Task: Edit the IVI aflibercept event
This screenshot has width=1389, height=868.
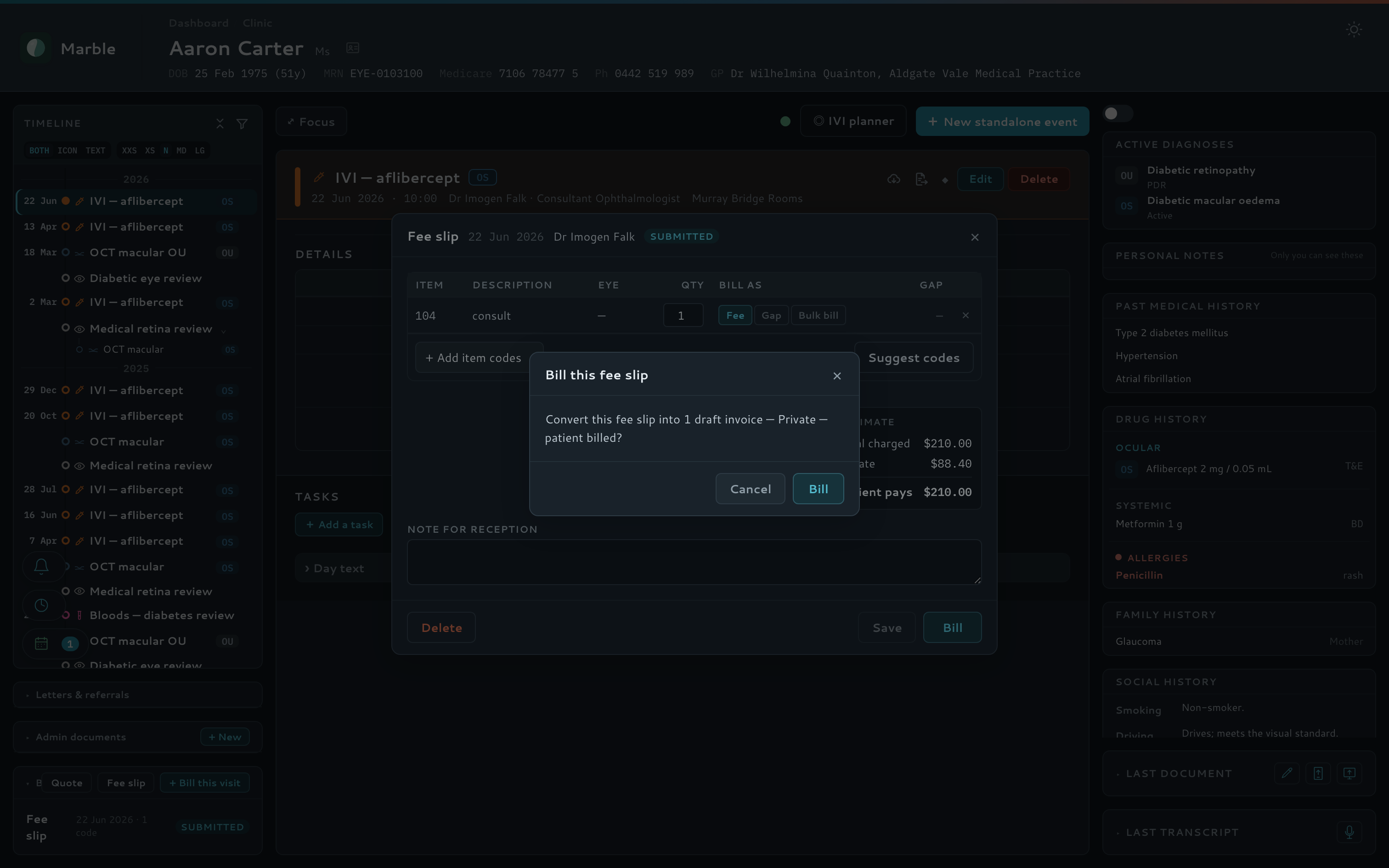Action: [980, 179]
